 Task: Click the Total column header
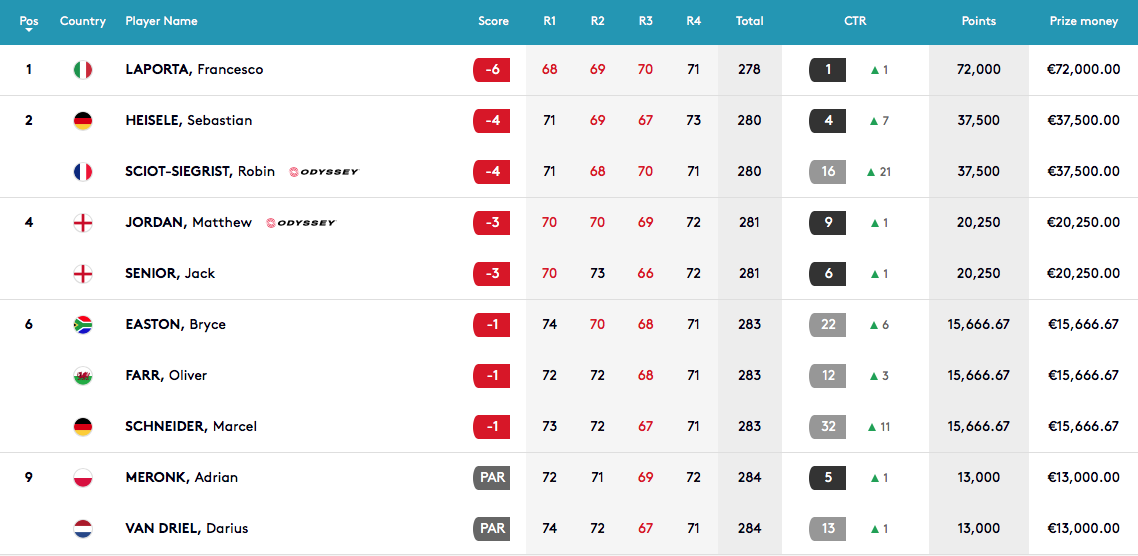(749, 21)
